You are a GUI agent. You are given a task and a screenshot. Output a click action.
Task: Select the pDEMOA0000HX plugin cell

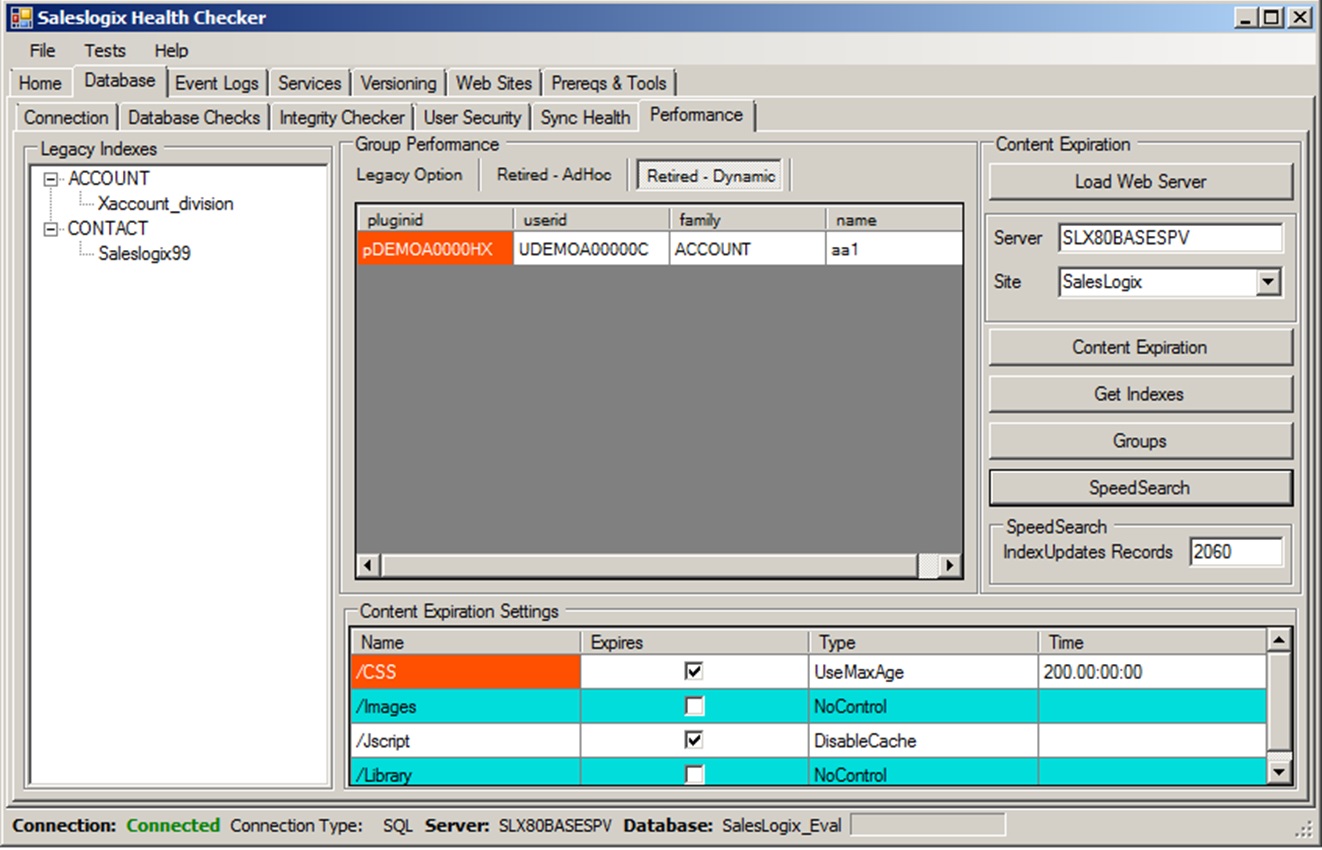coord(435,249)
